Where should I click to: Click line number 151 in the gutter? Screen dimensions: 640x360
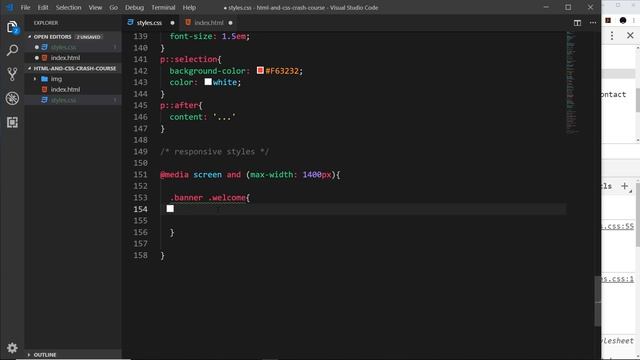click(140, 175)
